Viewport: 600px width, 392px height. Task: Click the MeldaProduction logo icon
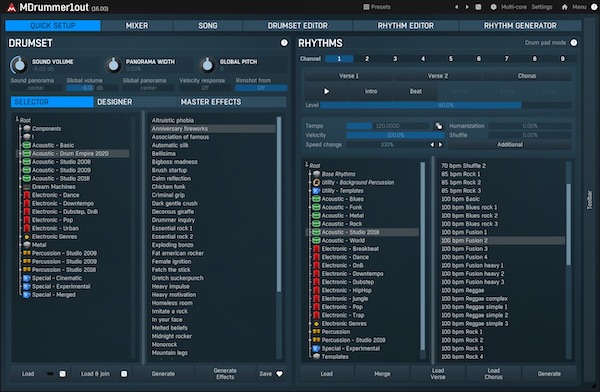tap(11, 7)
